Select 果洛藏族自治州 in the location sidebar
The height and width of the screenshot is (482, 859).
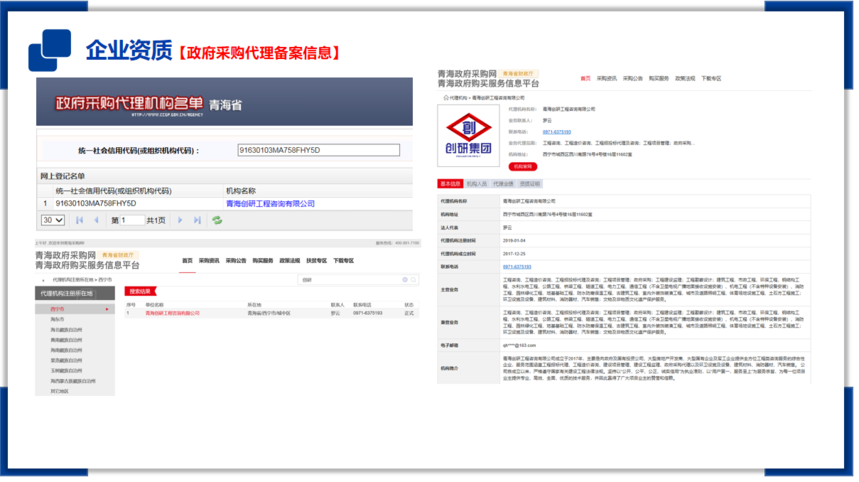66,360
